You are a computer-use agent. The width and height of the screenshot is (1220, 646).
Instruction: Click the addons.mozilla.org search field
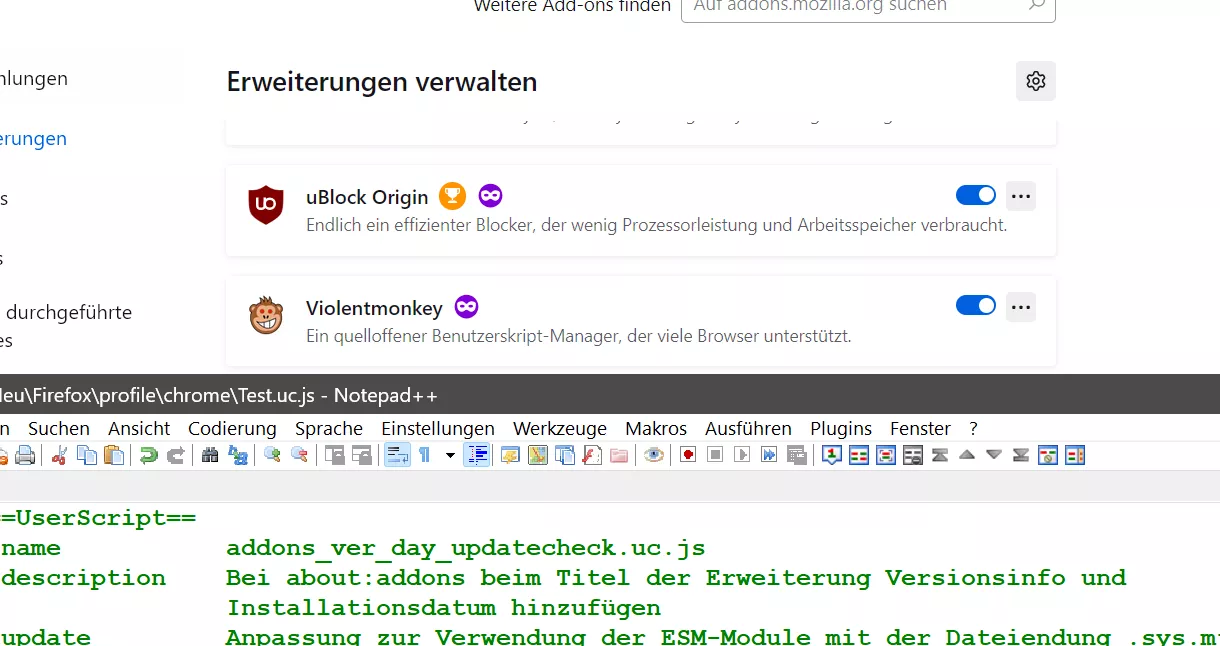click(x=868, y=7)
